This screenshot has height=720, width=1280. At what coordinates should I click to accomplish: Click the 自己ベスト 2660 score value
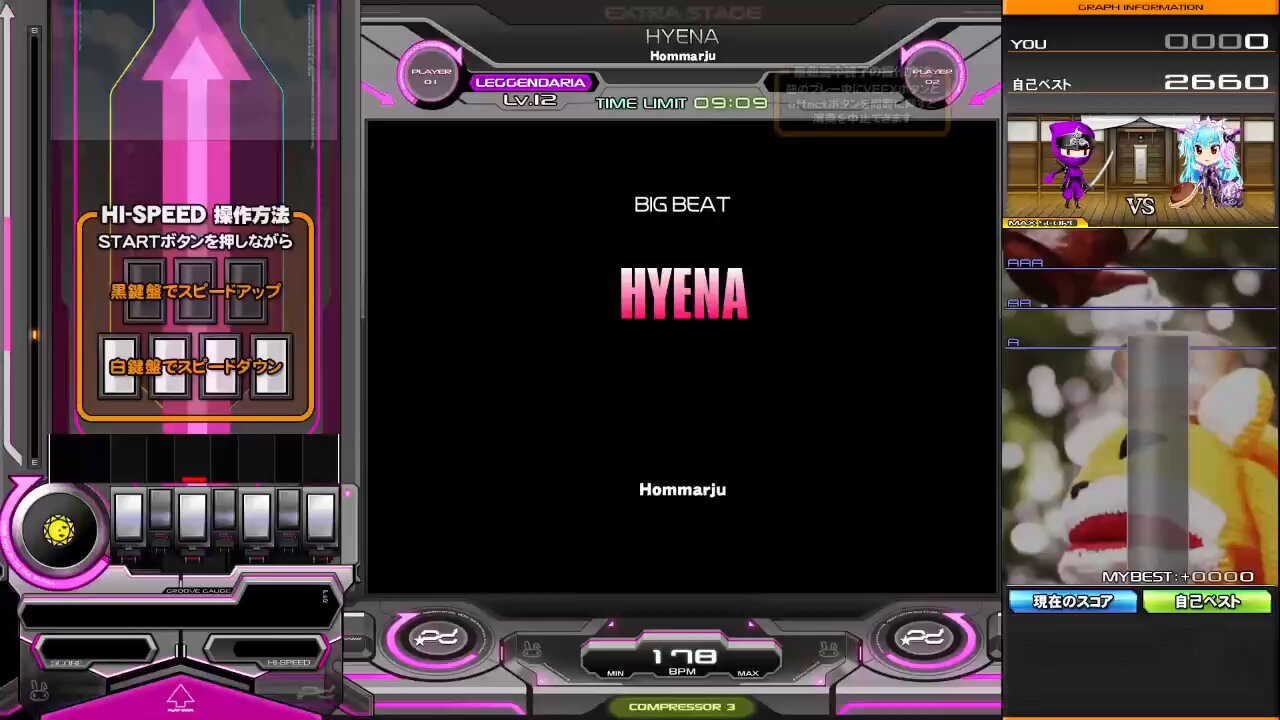click(1217, 82)
